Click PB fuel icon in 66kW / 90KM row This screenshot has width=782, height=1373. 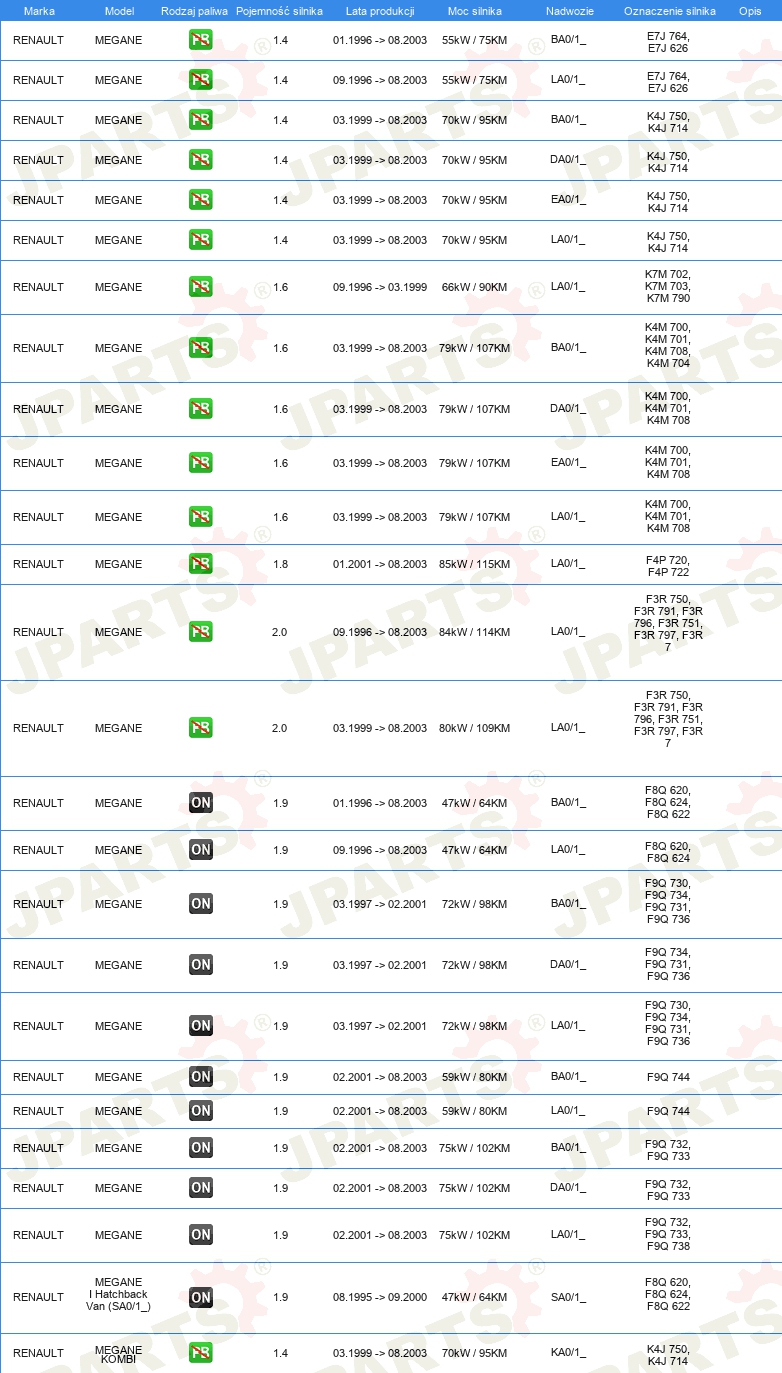pos(201,287)
